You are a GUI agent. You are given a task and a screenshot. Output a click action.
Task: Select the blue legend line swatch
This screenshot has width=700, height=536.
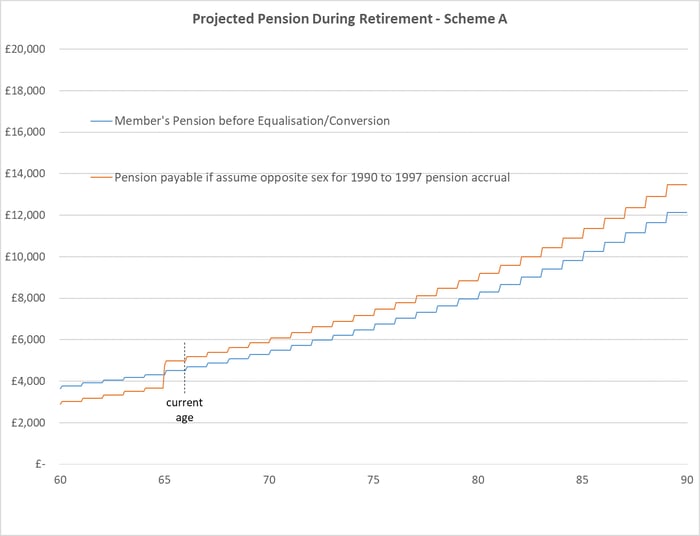[100, 121]
